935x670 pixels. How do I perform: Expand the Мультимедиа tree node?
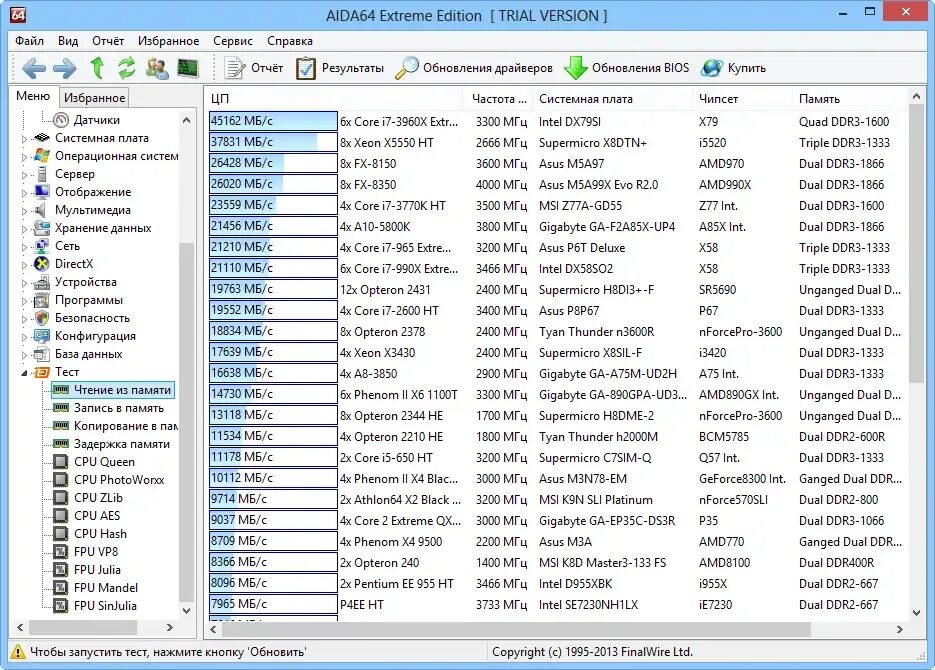(x=24, y=210)
